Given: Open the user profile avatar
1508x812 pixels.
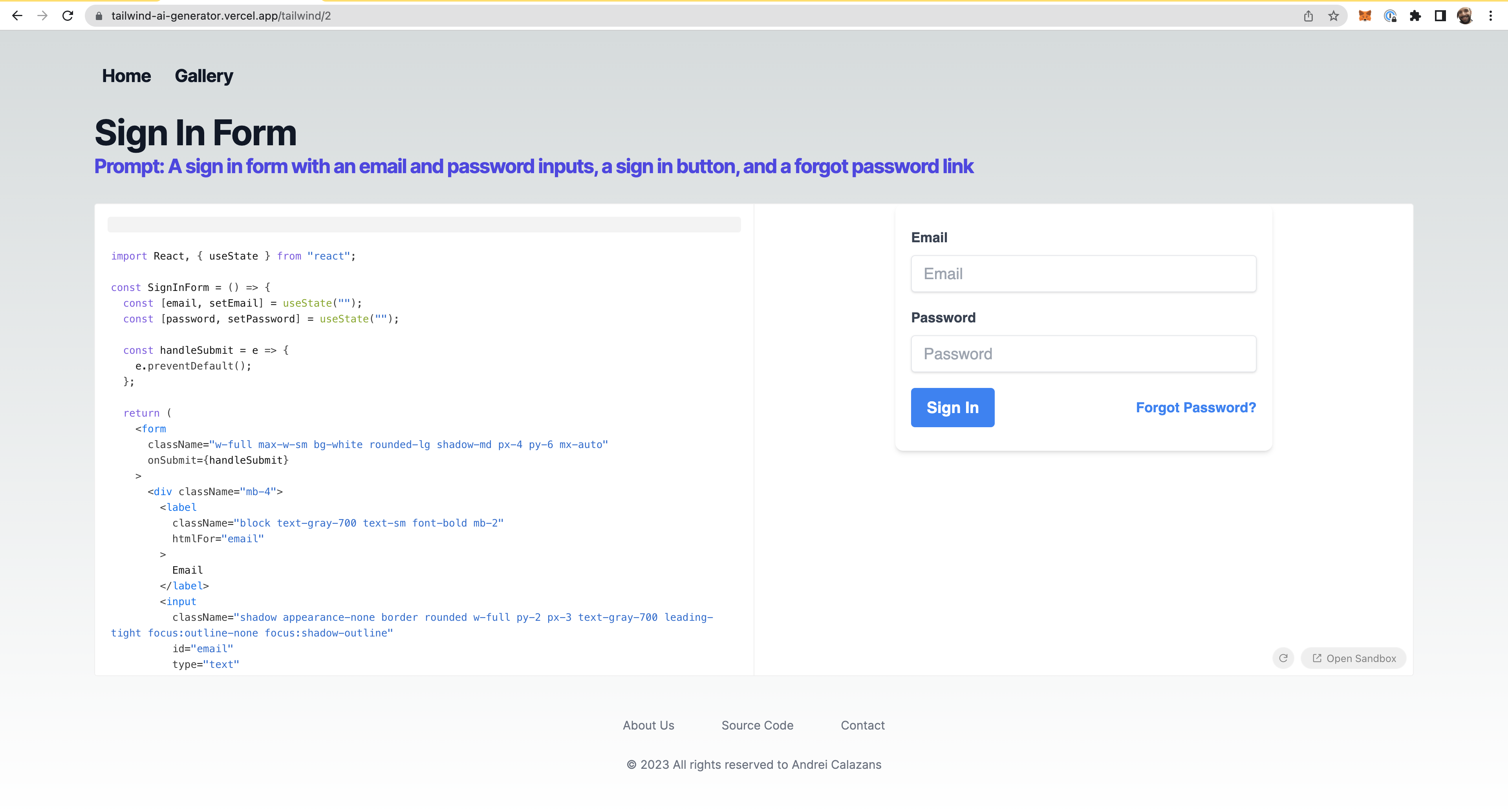Looking at the screenshot, I should [x=1465, y=16].
